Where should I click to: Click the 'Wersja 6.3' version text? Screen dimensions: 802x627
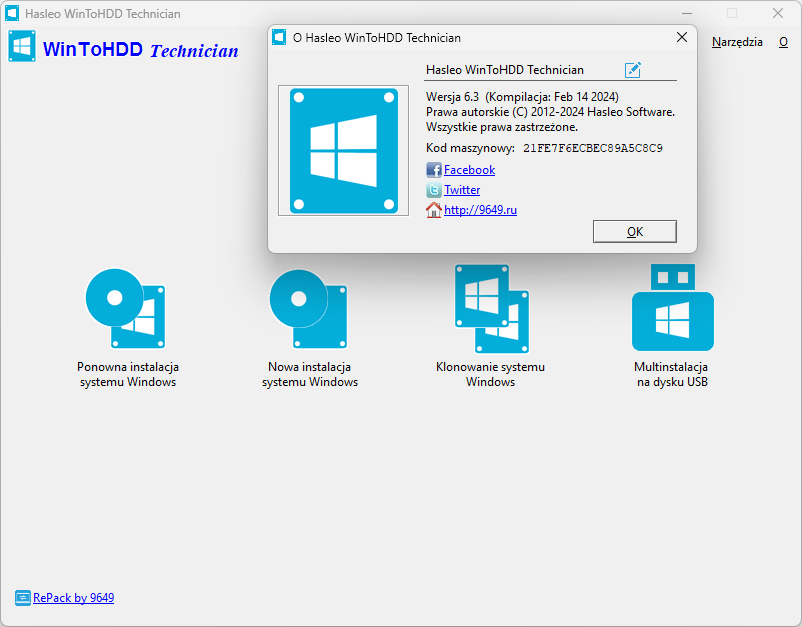[452, 97]
